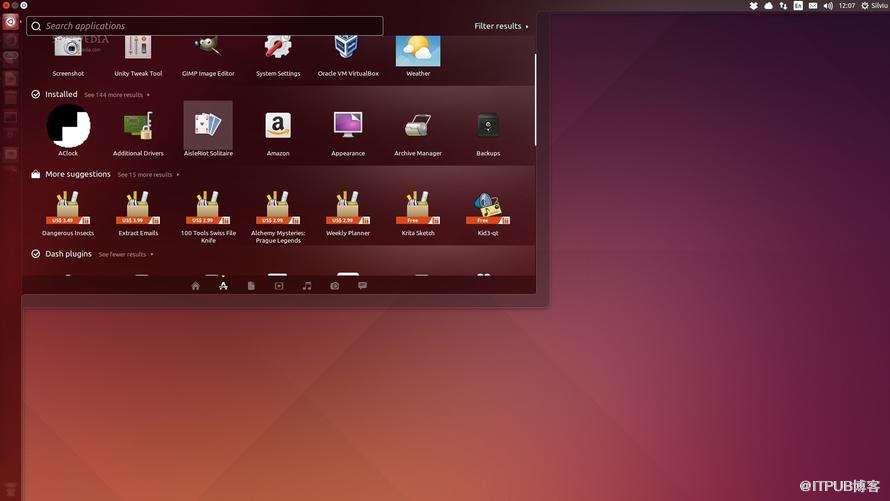Open Additional Drivers
Screen dimensions: 890x501
pos(138,134)
